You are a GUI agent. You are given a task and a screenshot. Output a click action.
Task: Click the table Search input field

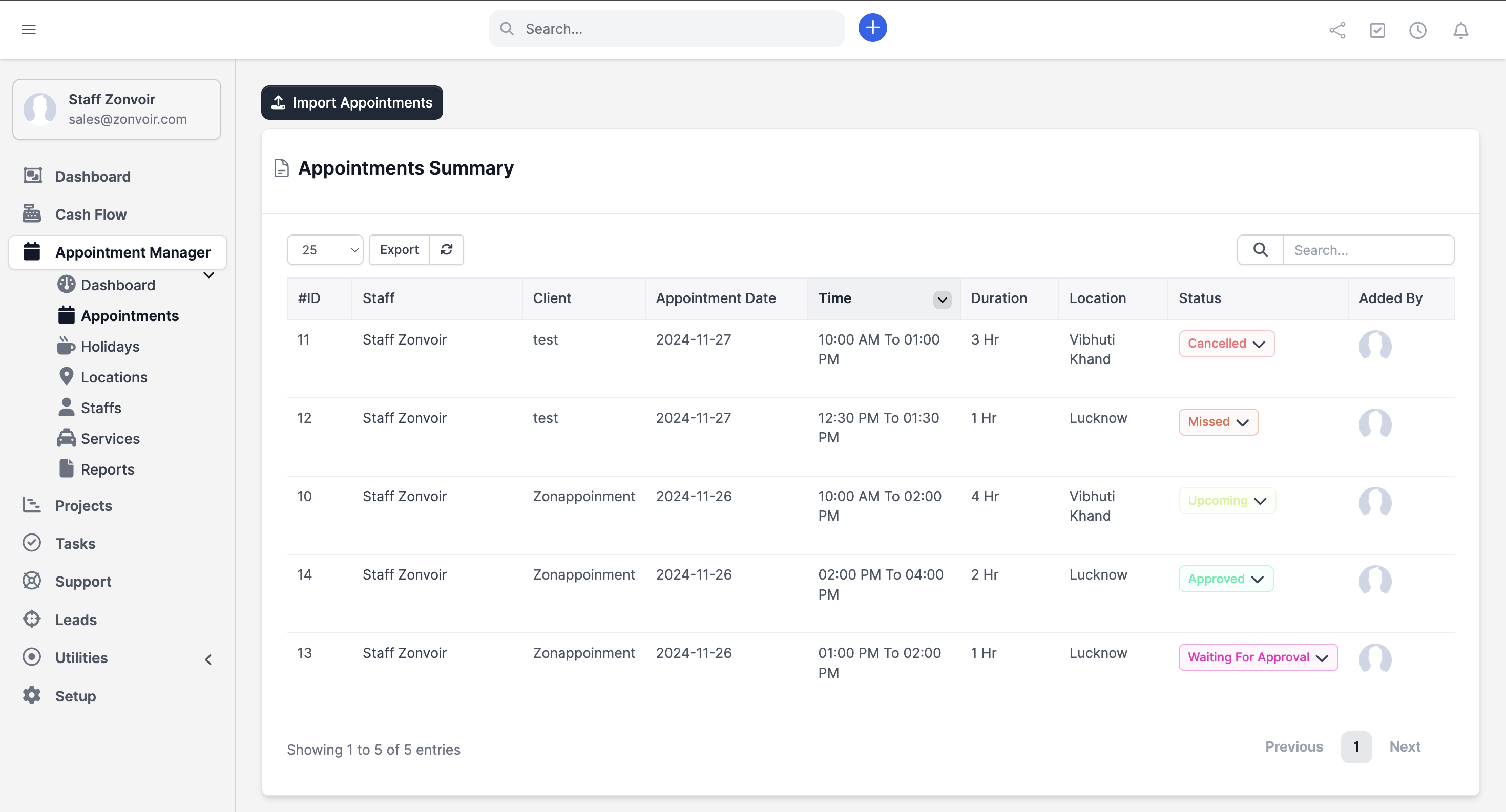(1368, 250)
